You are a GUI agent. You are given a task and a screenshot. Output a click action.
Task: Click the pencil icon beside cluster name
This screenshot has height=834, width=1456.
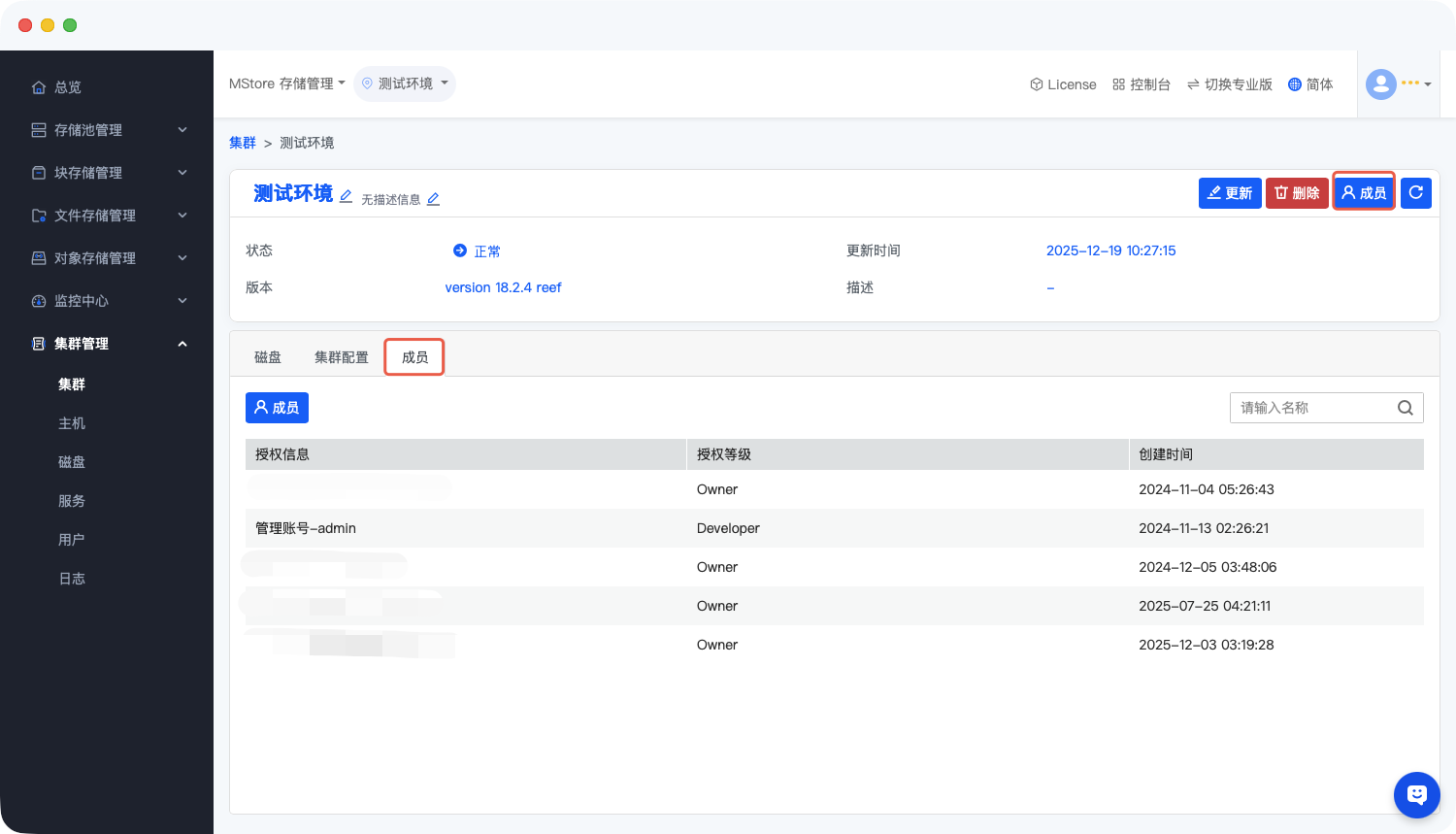(346, 196)
